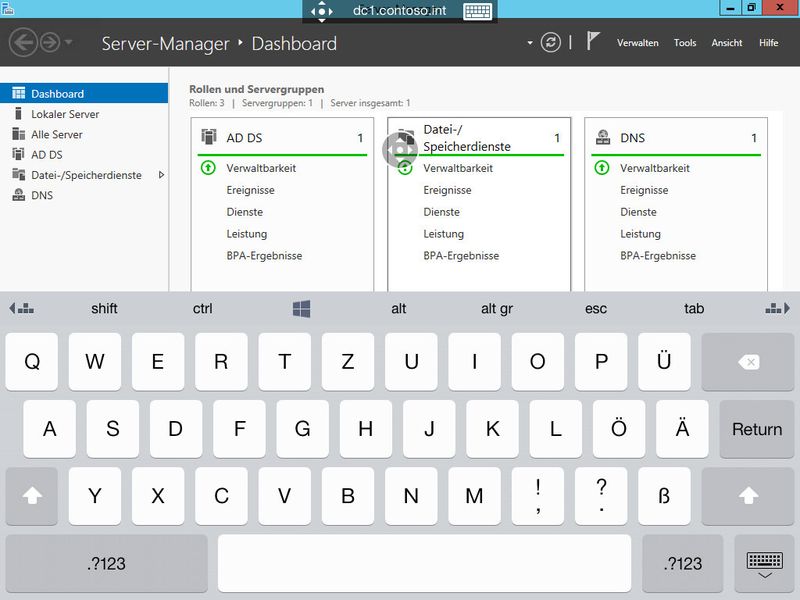Toggle the ctrl modifier key
800x600 pixels.
point(203,308)
